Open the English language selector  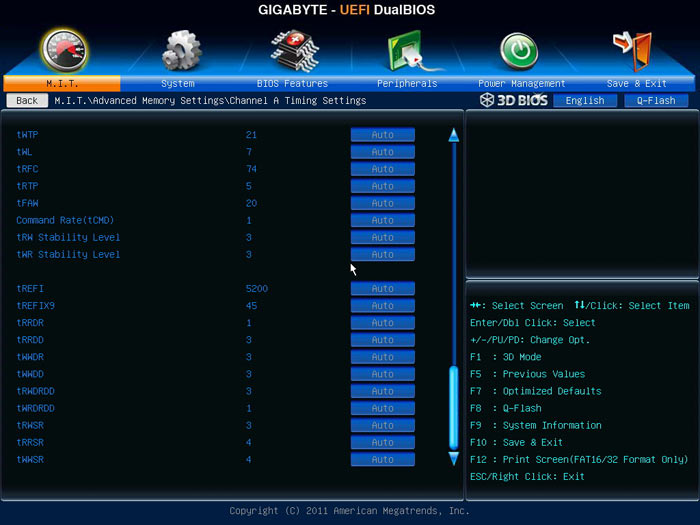pos(585,100)
